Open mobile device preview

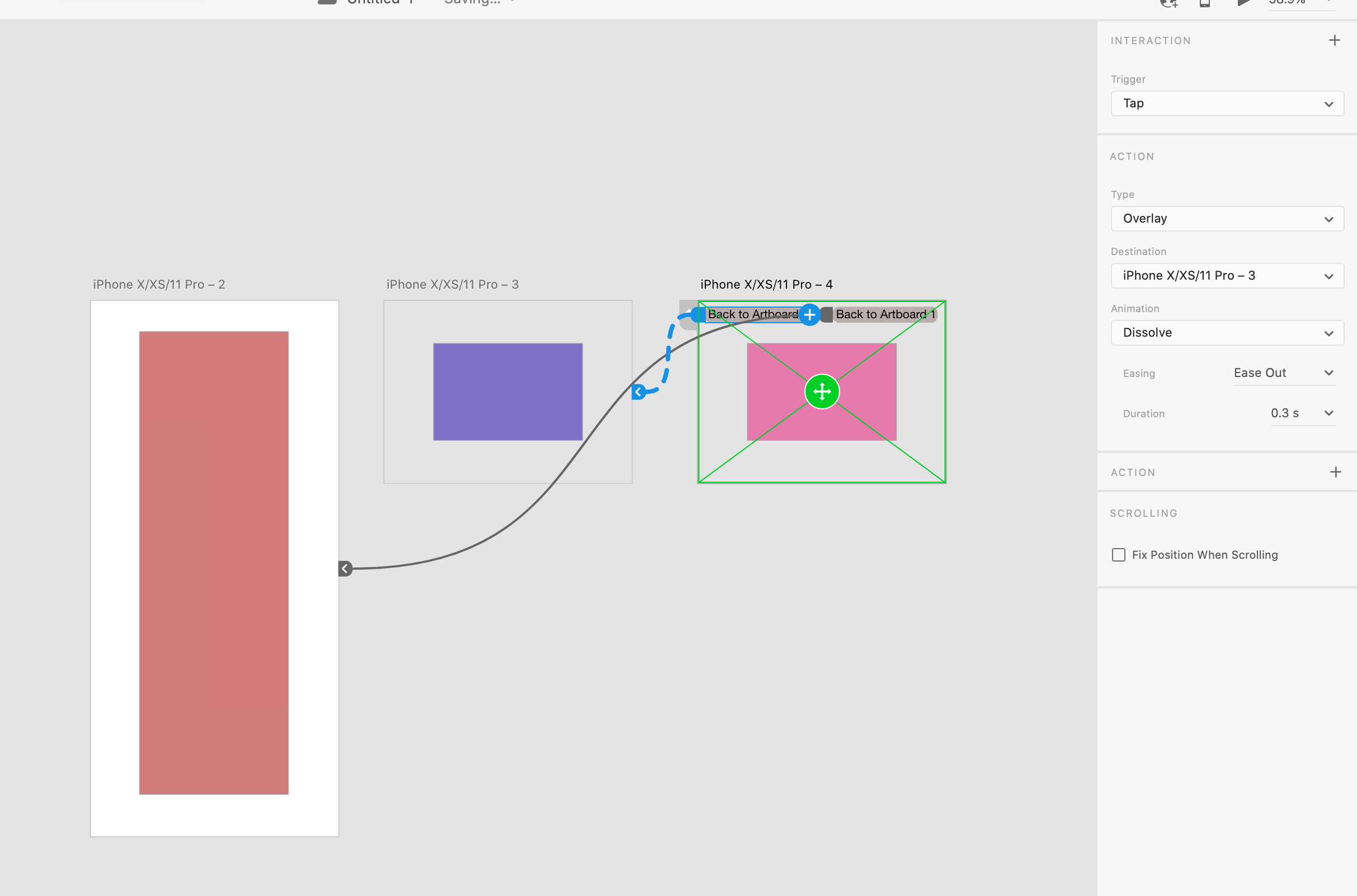click(1205, 3)
